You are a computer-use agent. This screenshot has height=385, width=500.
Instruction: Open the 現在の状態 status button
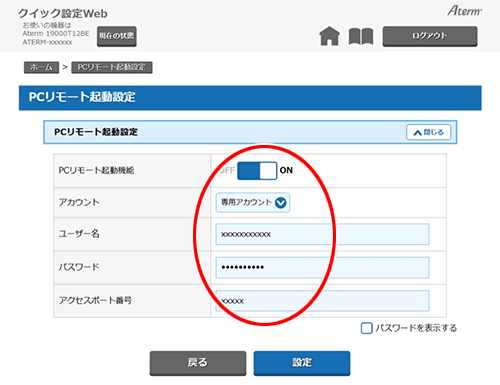117,36
